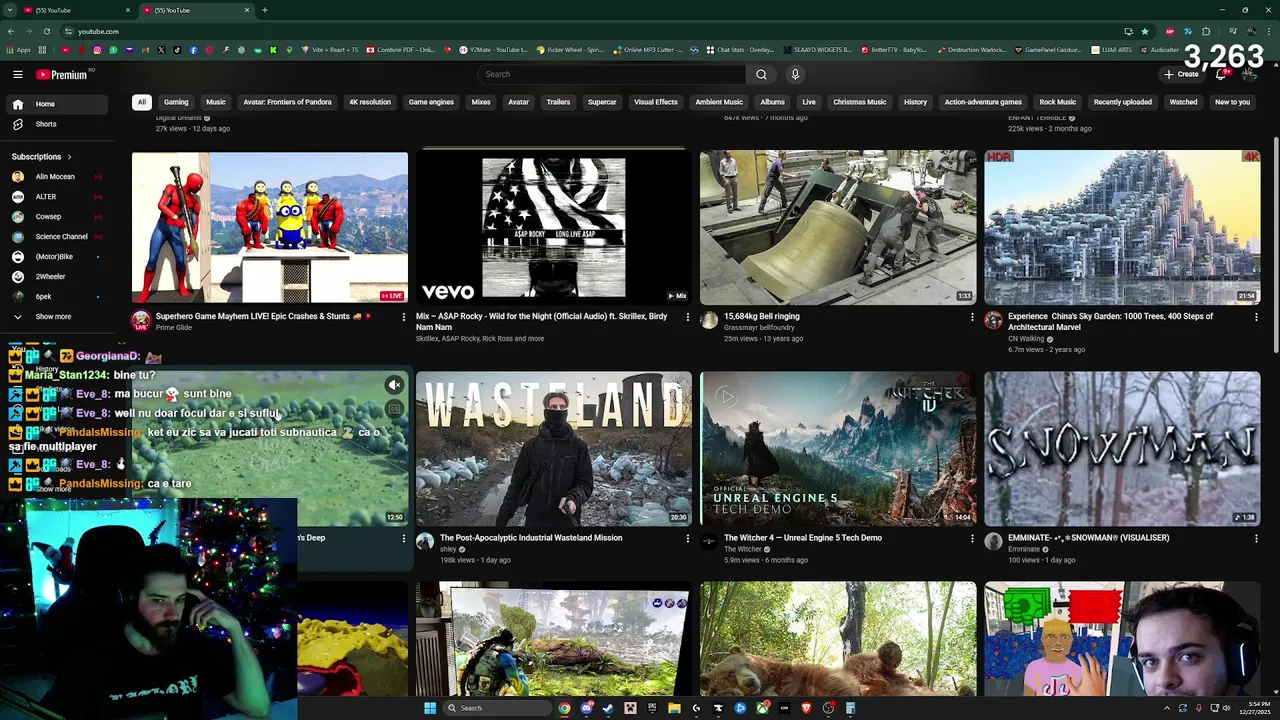
Task: Open the Picker Wheel bookmark
Action: coord(570,50)
